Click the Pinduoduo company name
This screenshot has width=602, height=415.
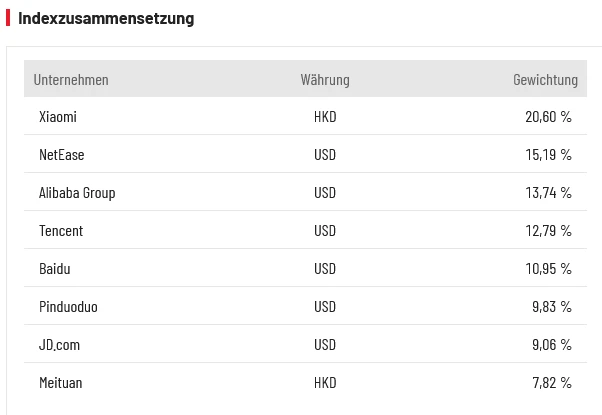pos(68,307)
